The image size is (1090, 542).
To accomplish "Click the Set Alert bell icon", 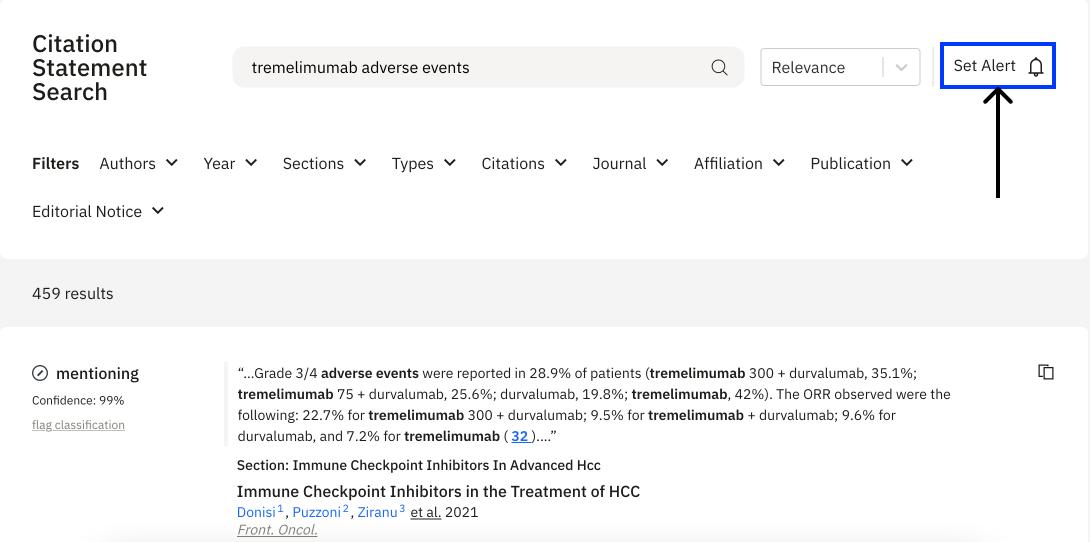I will point(1036,67).
